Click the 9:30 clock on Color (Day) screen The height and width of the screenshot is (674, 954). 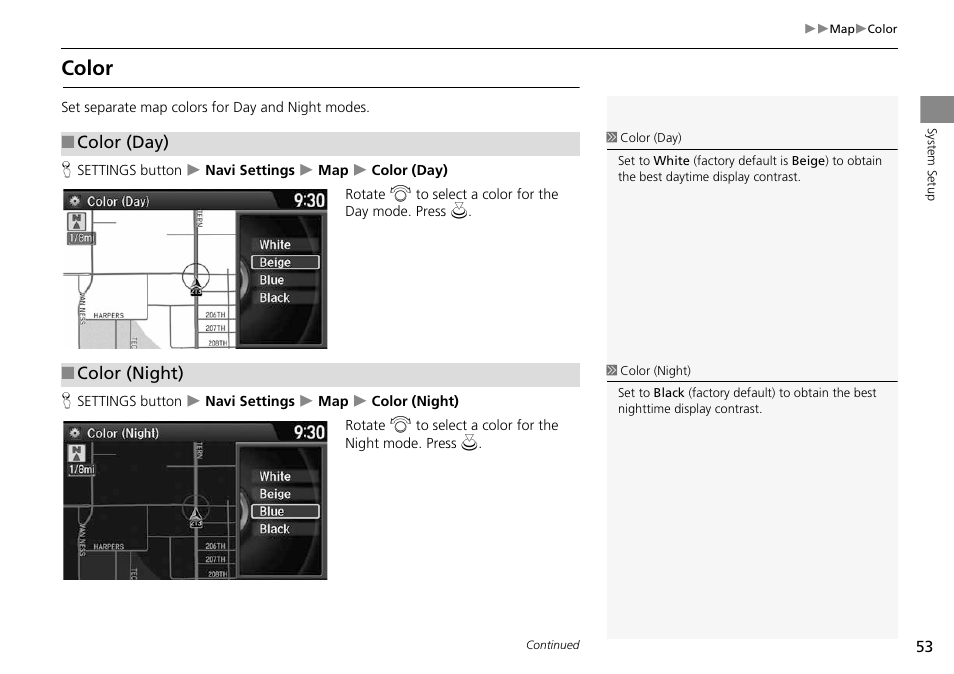(x=310, y=200)
